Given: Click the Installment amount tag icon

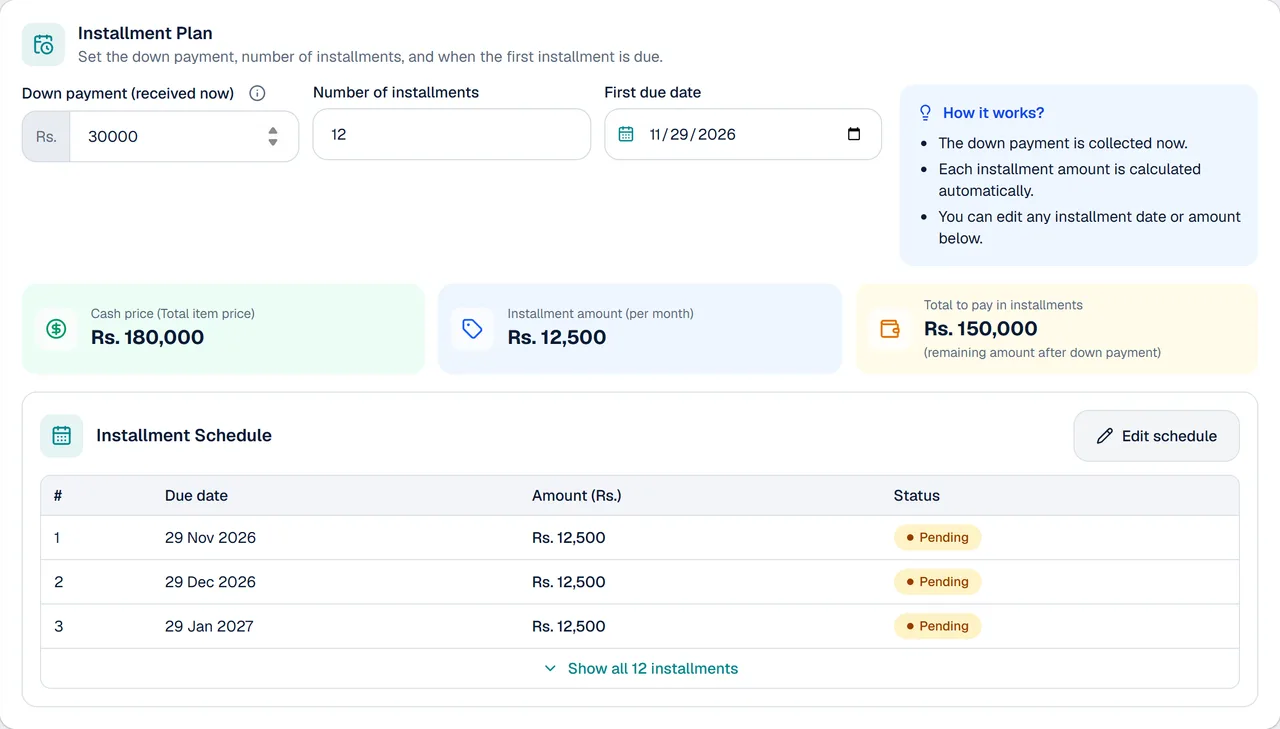Looking at the screenshot, I should click(472, 328).
